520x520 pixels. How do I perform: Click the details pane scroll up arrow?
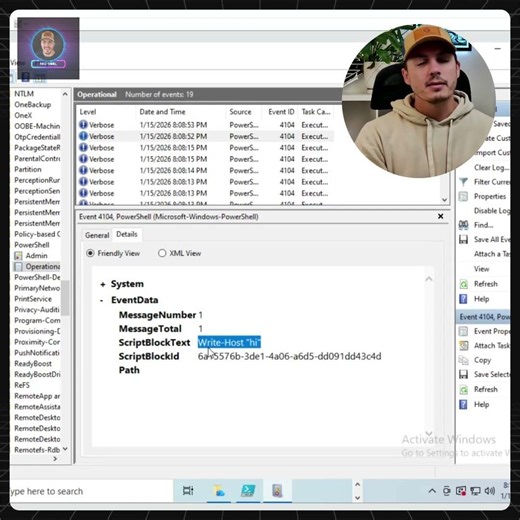click(x=429, y=279)
